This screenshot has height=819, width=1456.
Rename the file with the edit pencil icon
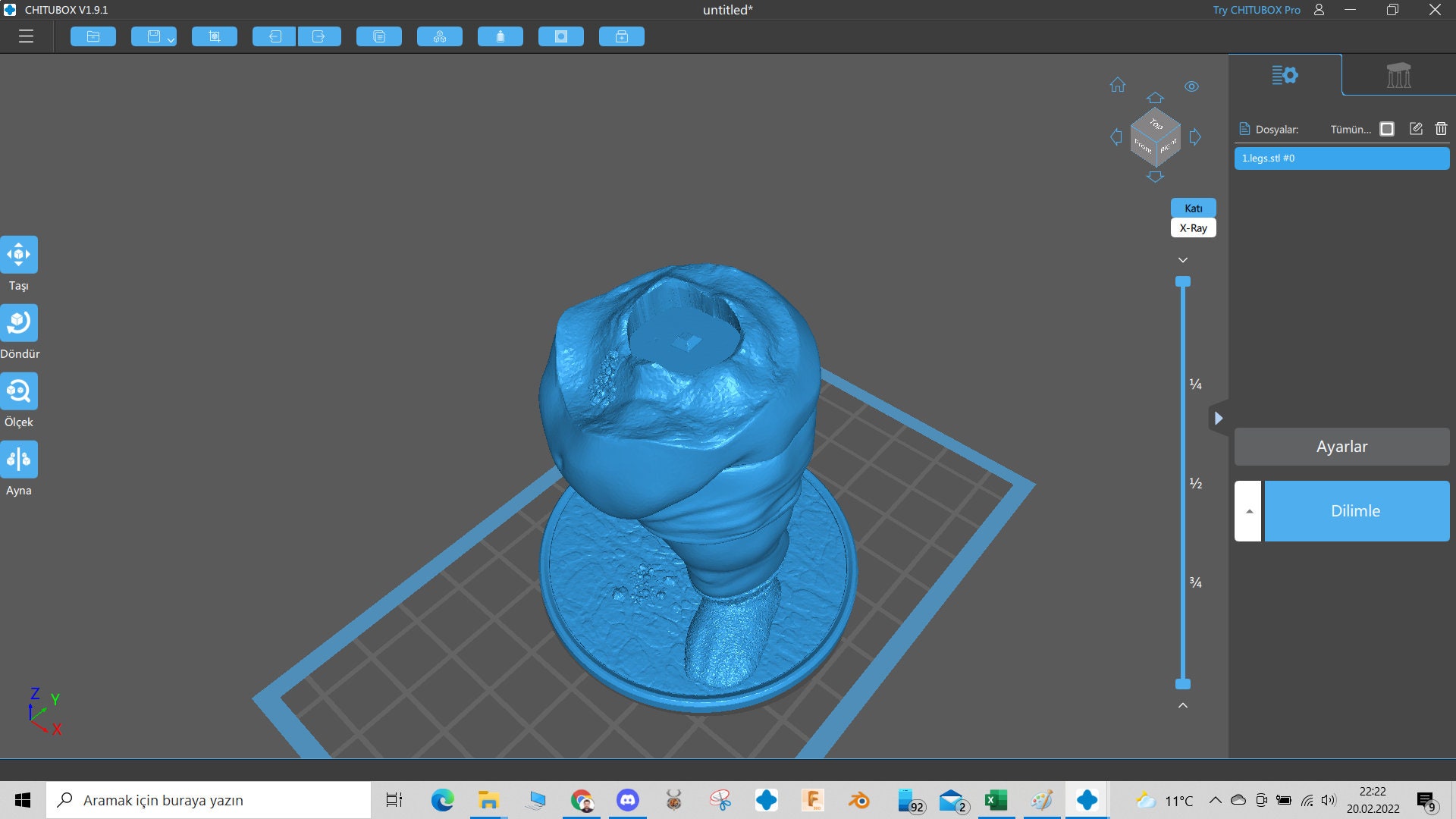(1415, 129)
